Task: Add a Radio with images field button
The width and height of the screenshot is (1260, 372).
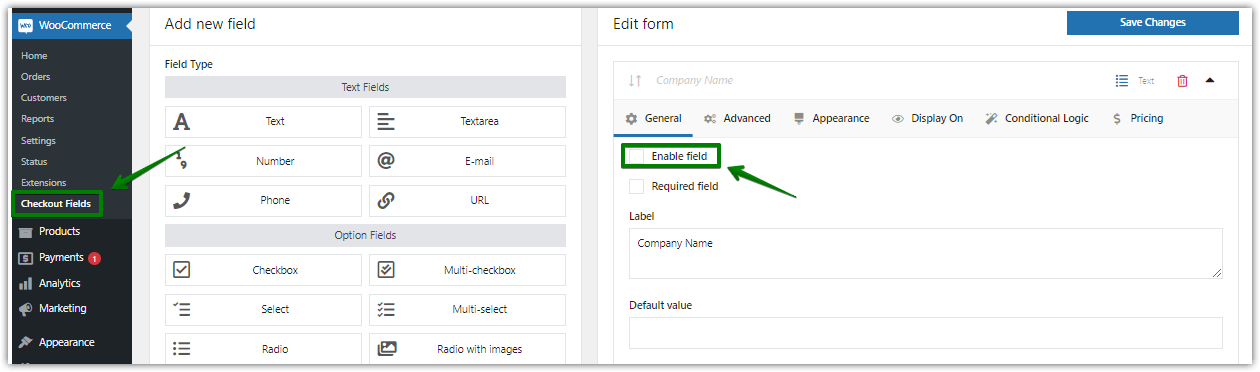Action: [x=467, y=349]
